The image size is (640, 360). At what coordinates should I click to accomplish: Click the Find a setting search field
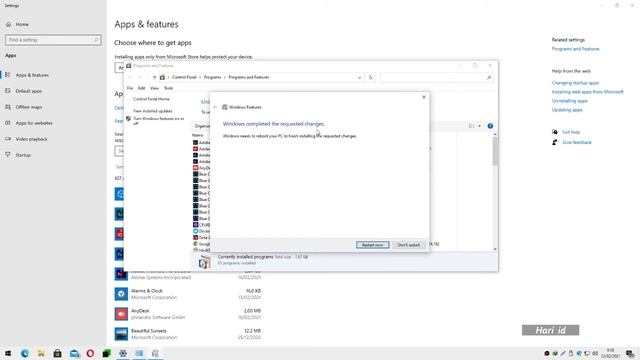click(x=53, y=40)
